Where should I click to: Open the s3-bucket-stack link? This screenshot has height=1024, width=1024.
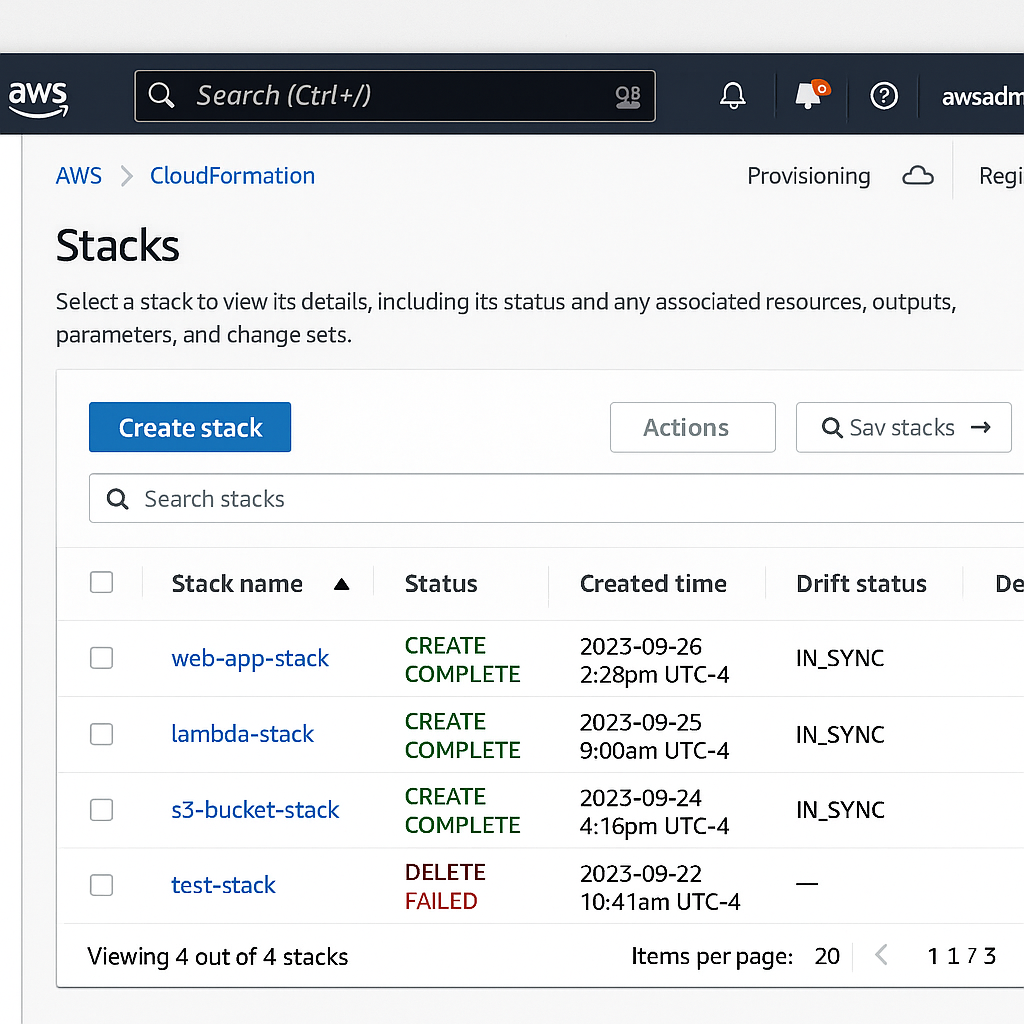click(x=255, y=810)
